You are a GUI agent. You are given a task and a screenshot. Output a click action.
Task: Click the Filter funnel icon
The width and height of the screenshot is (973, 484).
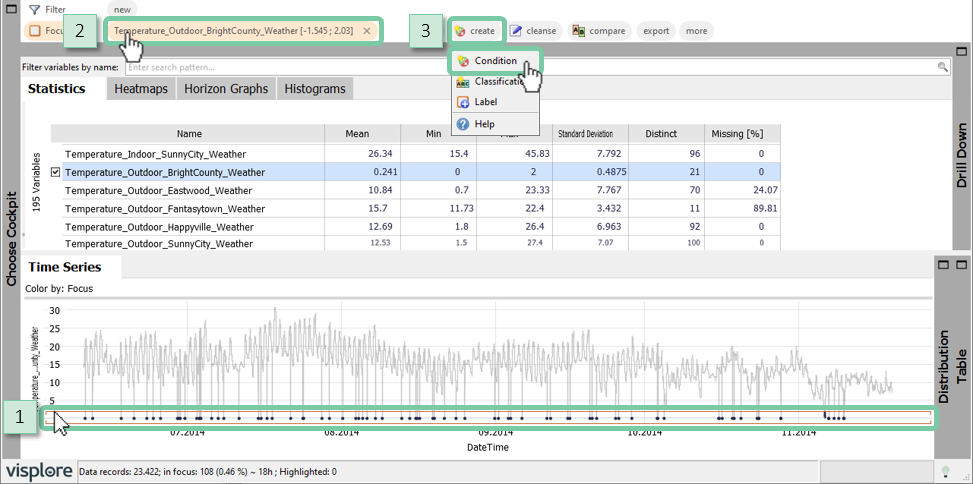click(x=34, y=9)
